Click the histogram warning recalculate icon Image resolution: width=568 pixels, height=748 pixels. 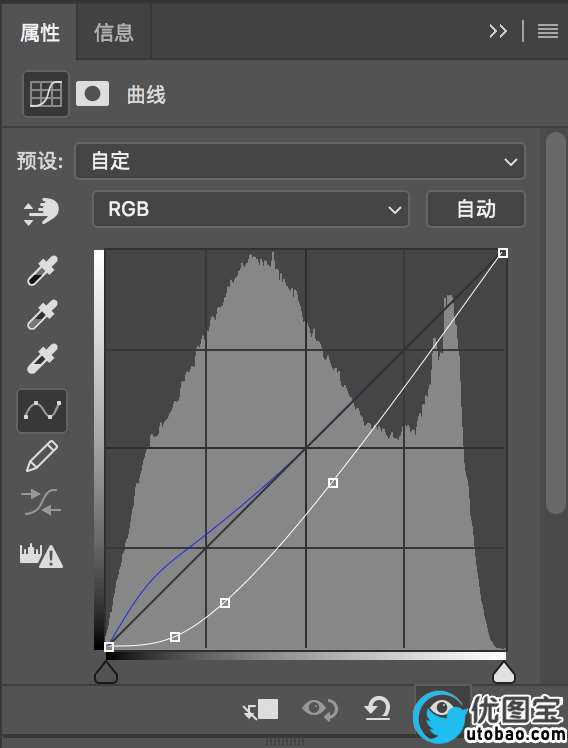click(41, 555)
